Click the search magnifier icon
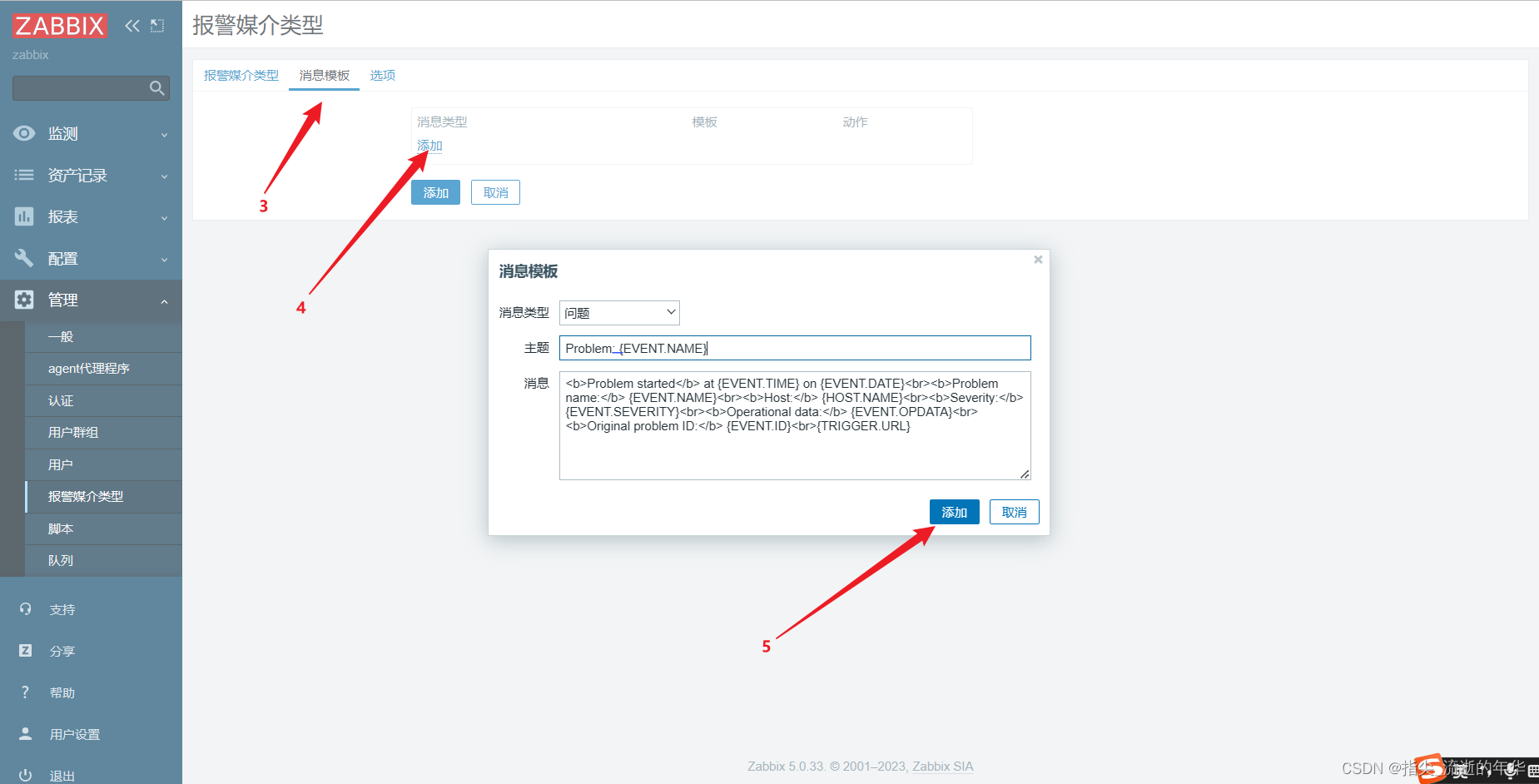The height and width of the screenshot is (784, 1539). (x=156, y=88)
